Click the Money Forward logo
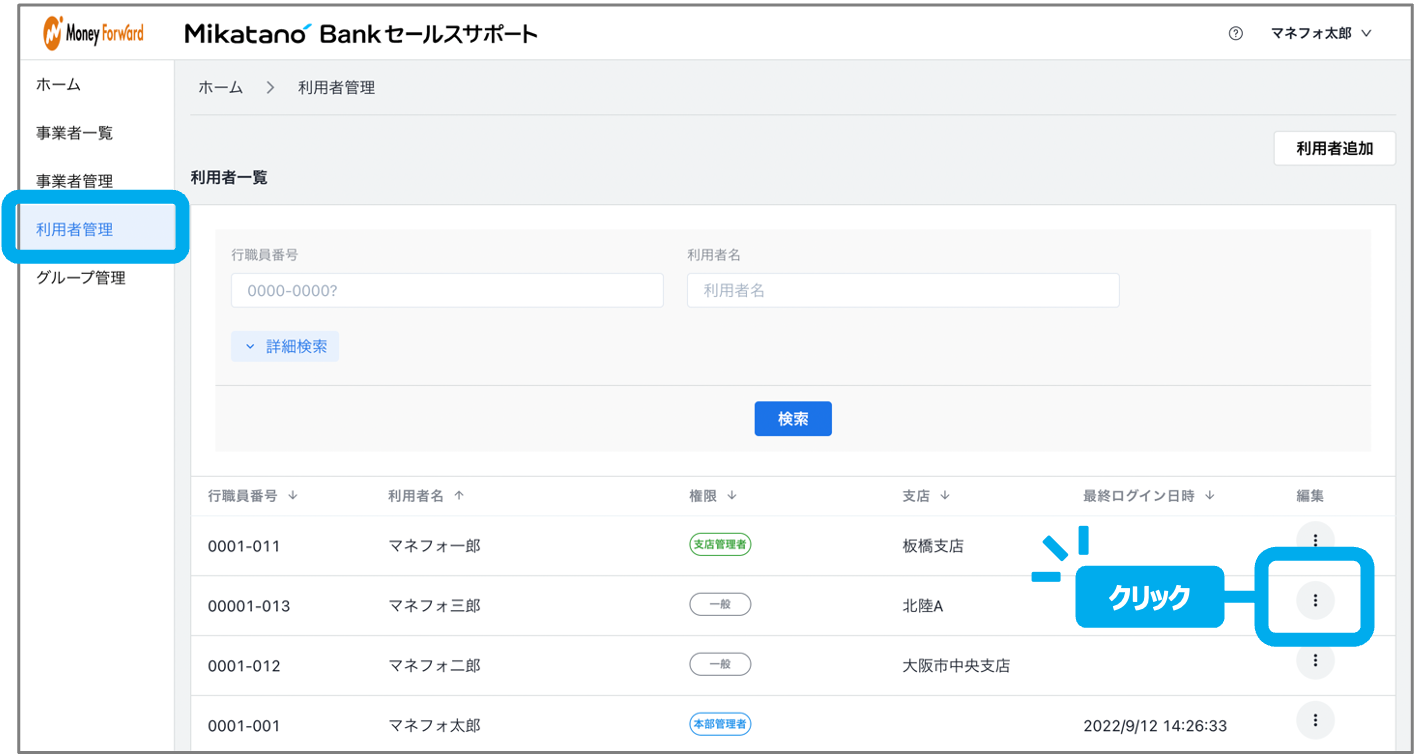Screen dimensions: 1416x756 pos(93,33)
